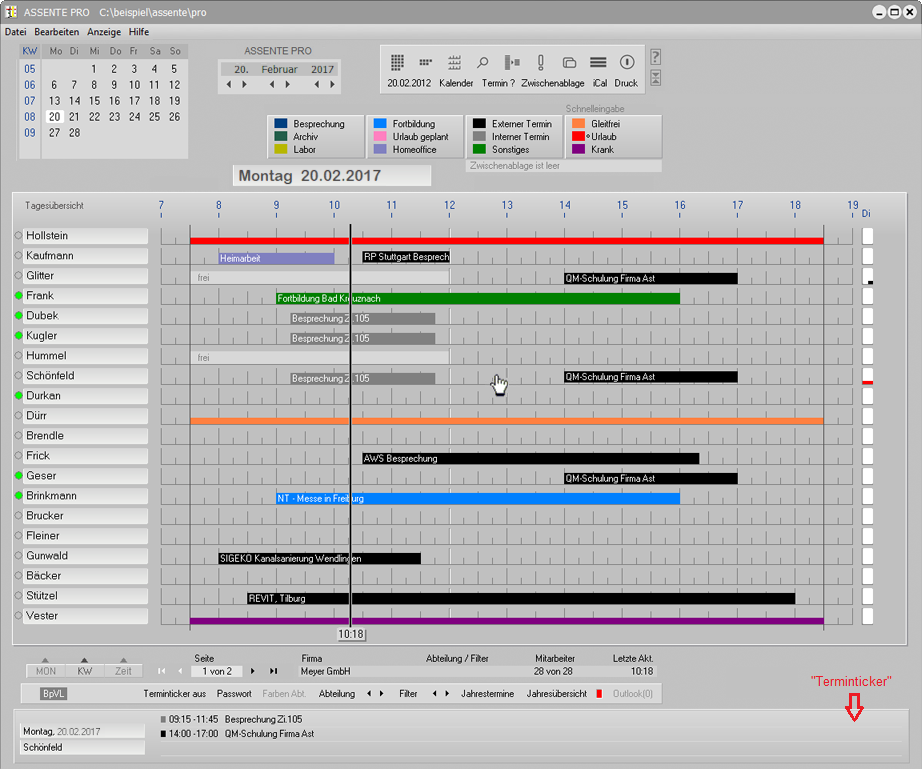
Task: Select the Krank purple swatch
Action: (579, 149)
